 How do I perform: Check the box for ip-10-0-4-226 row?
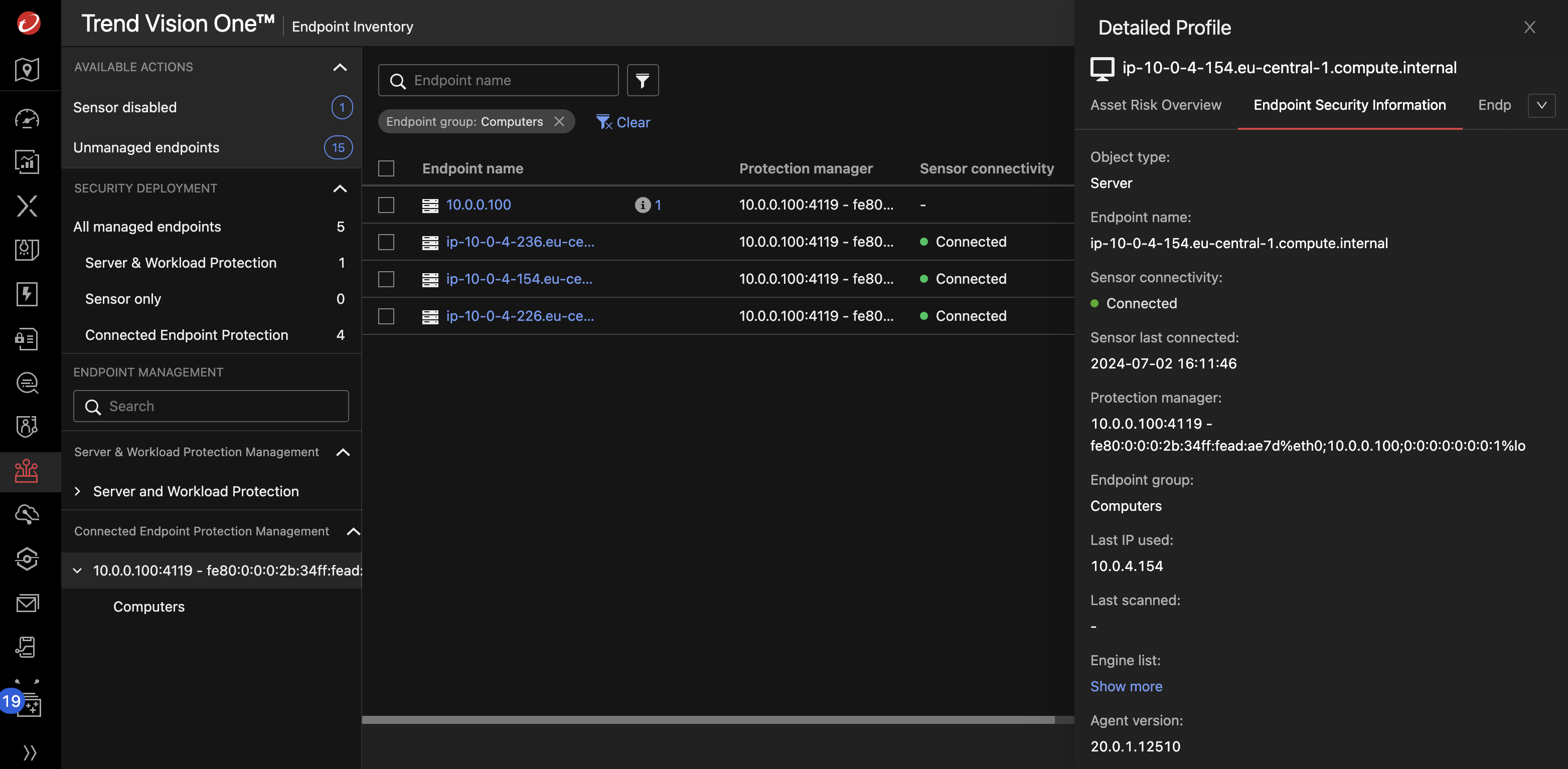coord(386,316)
